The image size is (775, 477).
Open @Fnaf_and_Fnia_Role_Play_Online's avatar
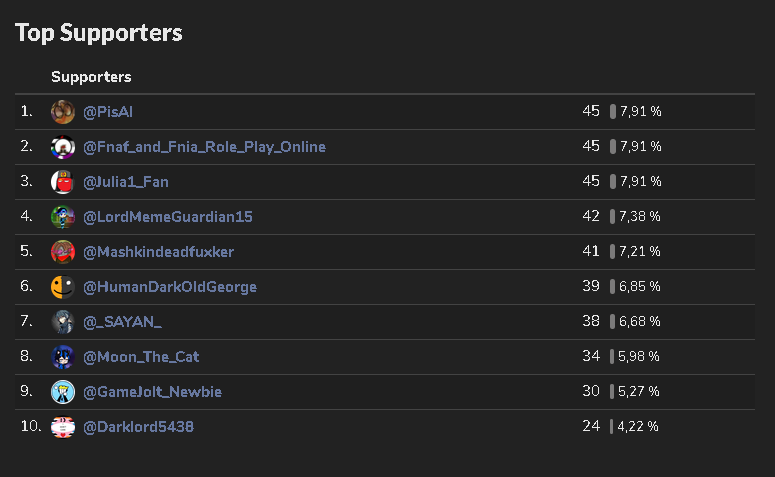[x=63, y=147]
